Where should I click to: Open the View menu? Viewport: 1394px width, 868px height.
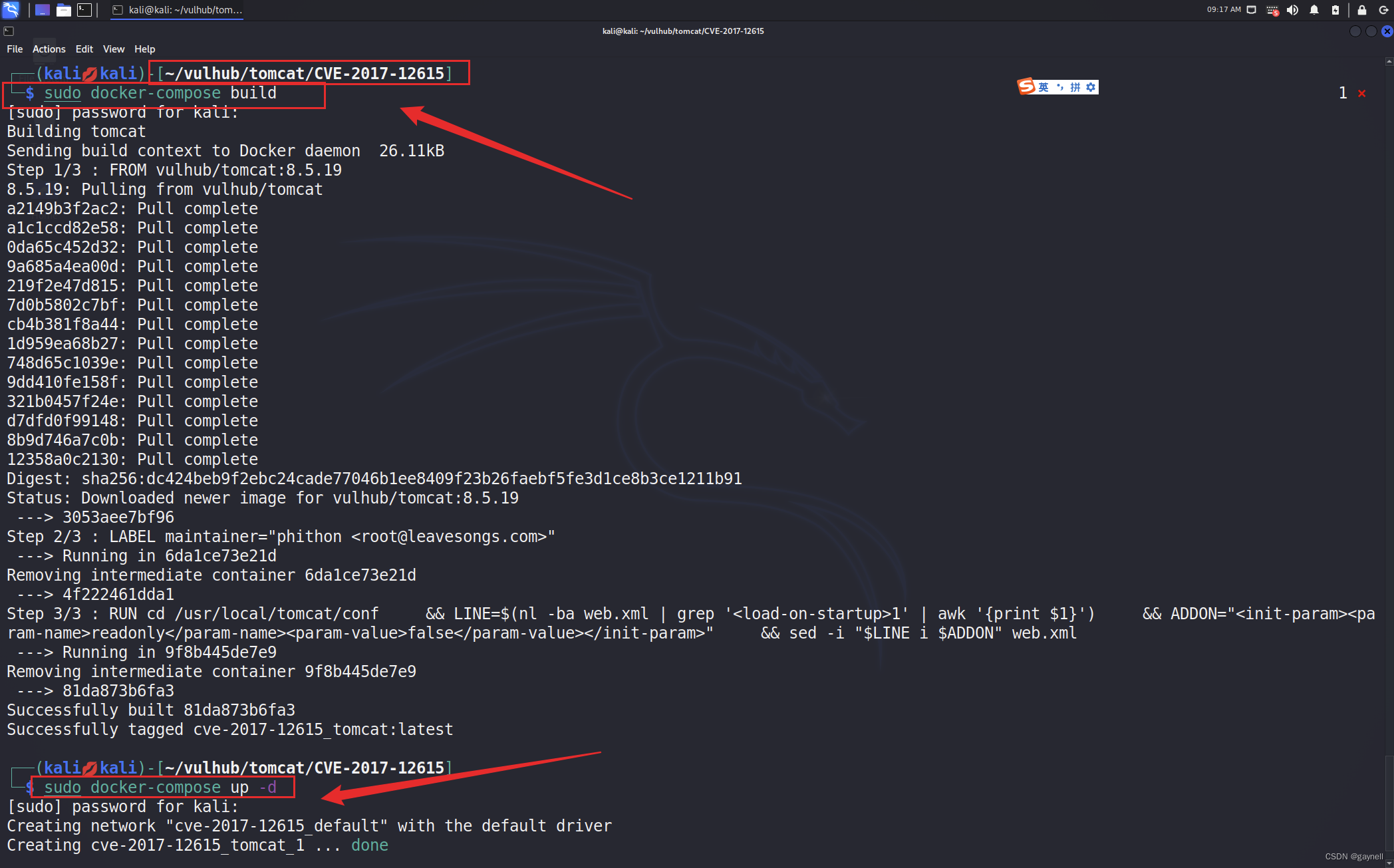[x=114, y=49]
